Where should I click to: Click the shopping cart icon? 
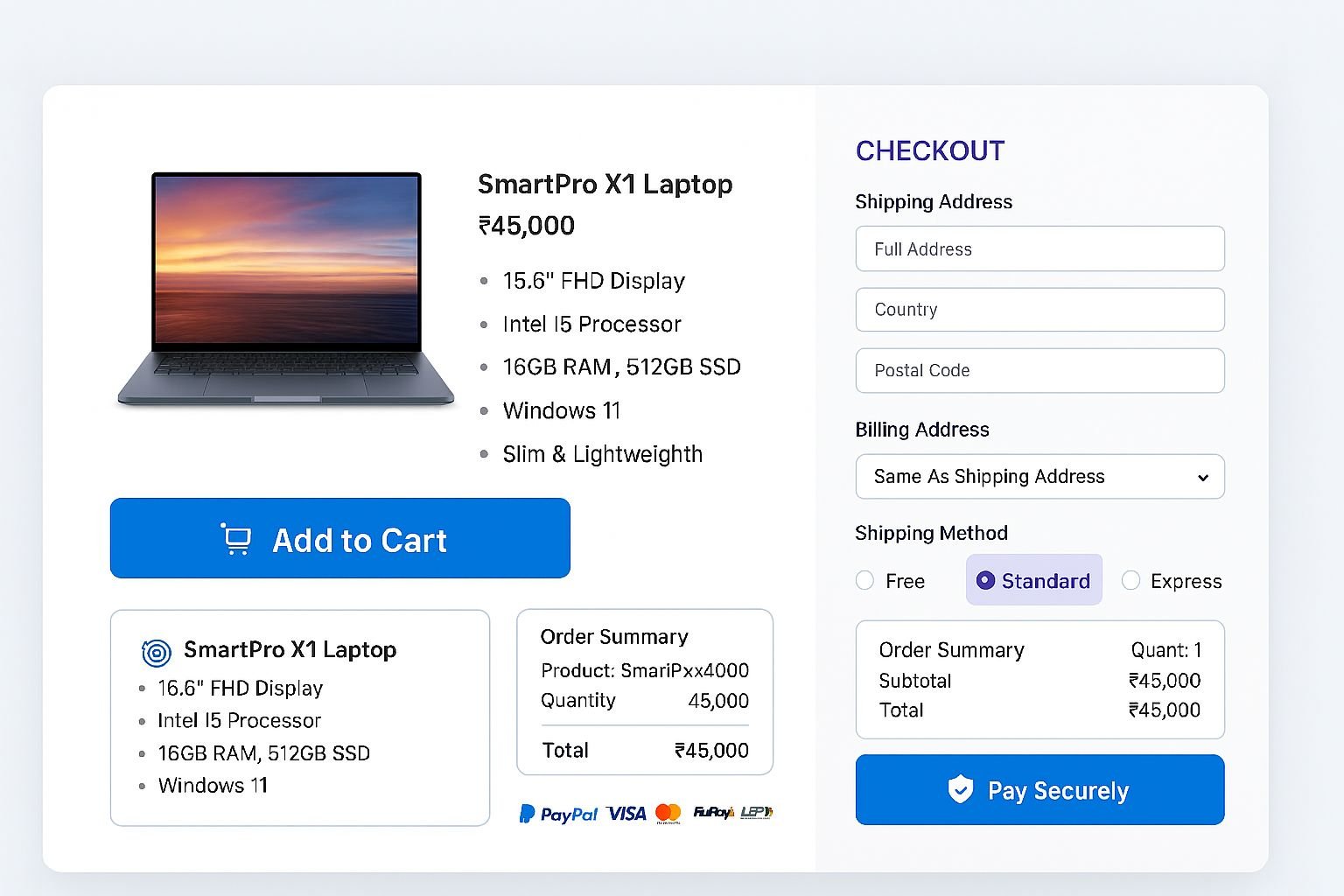[x=236, y=539]
